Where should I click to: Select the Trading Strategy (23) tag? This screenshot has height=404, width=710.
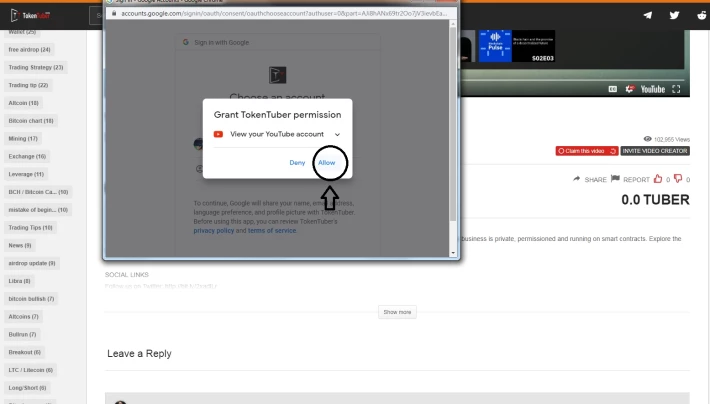click(x=36, y=67)
